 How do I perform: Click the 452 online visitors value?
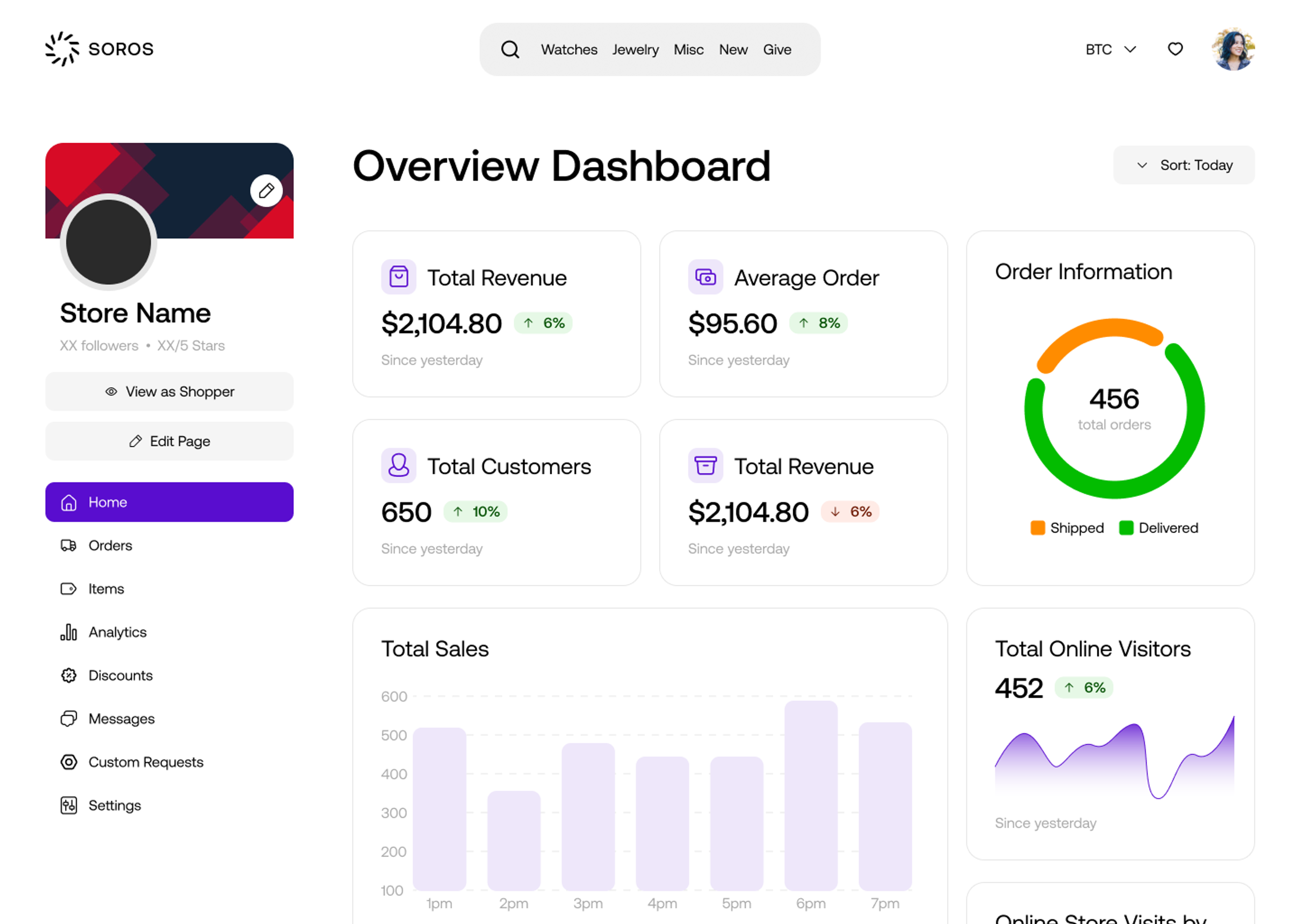[1018, 688]
